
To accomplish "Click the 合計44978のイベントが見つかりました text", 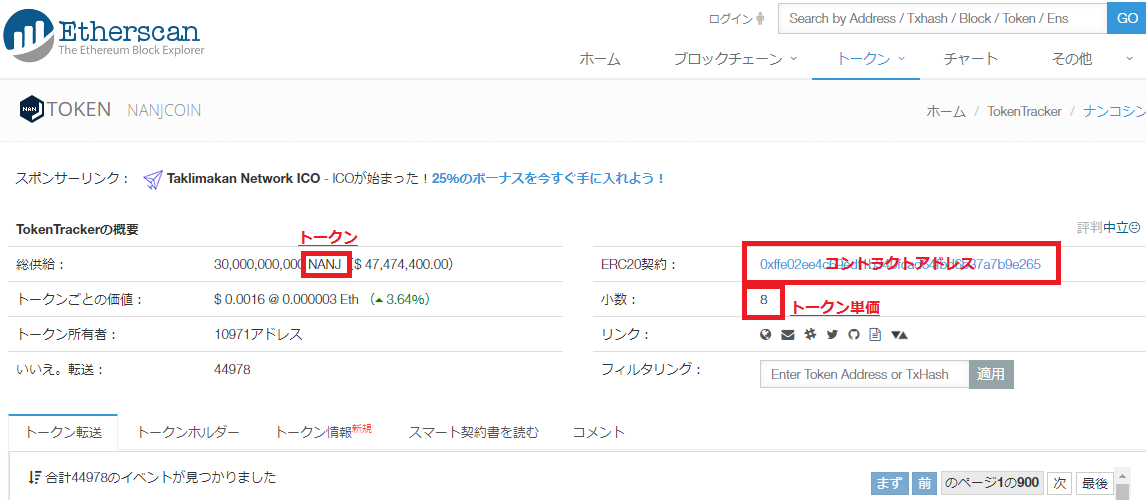I will click(161, 478).
